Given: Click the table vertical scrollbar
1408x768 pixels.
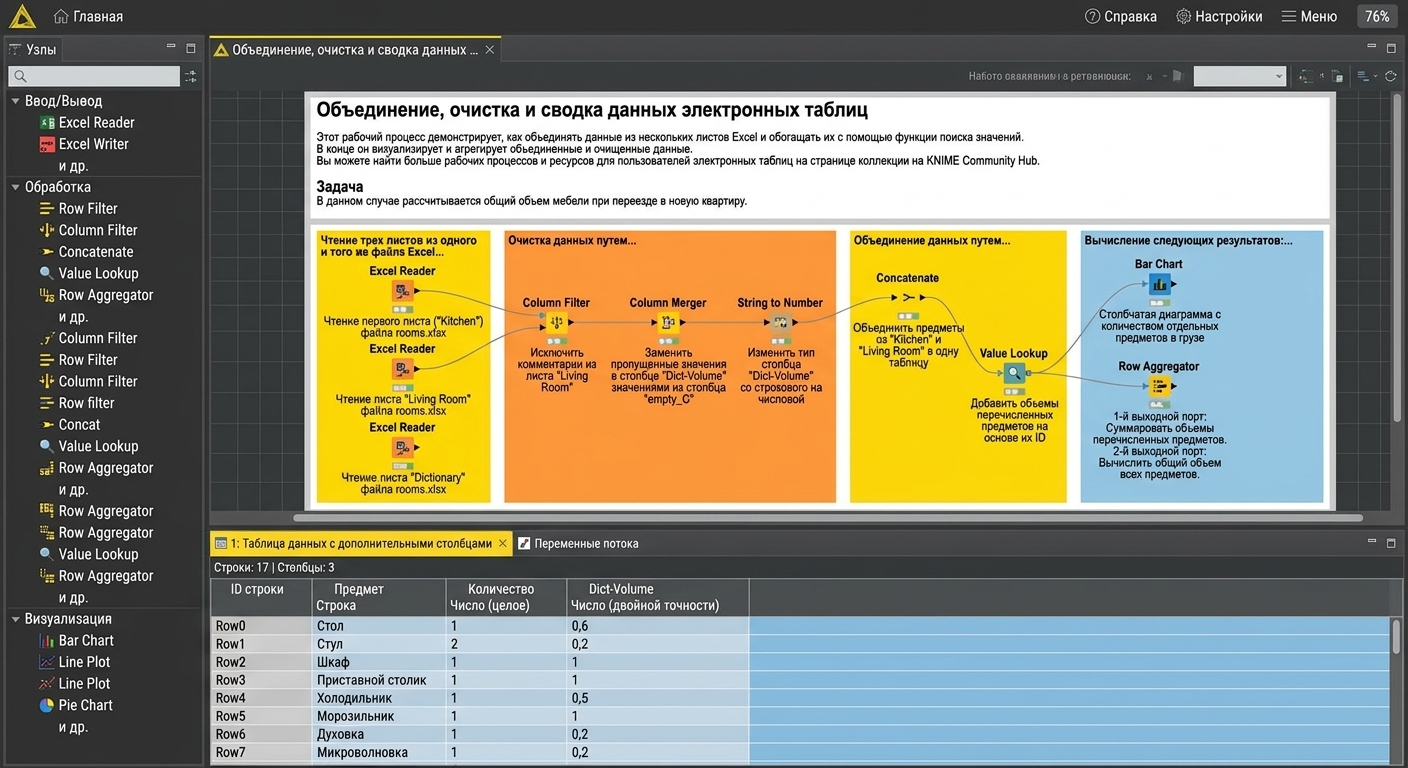Looking at the screenshot, I should click(1397, 636).
